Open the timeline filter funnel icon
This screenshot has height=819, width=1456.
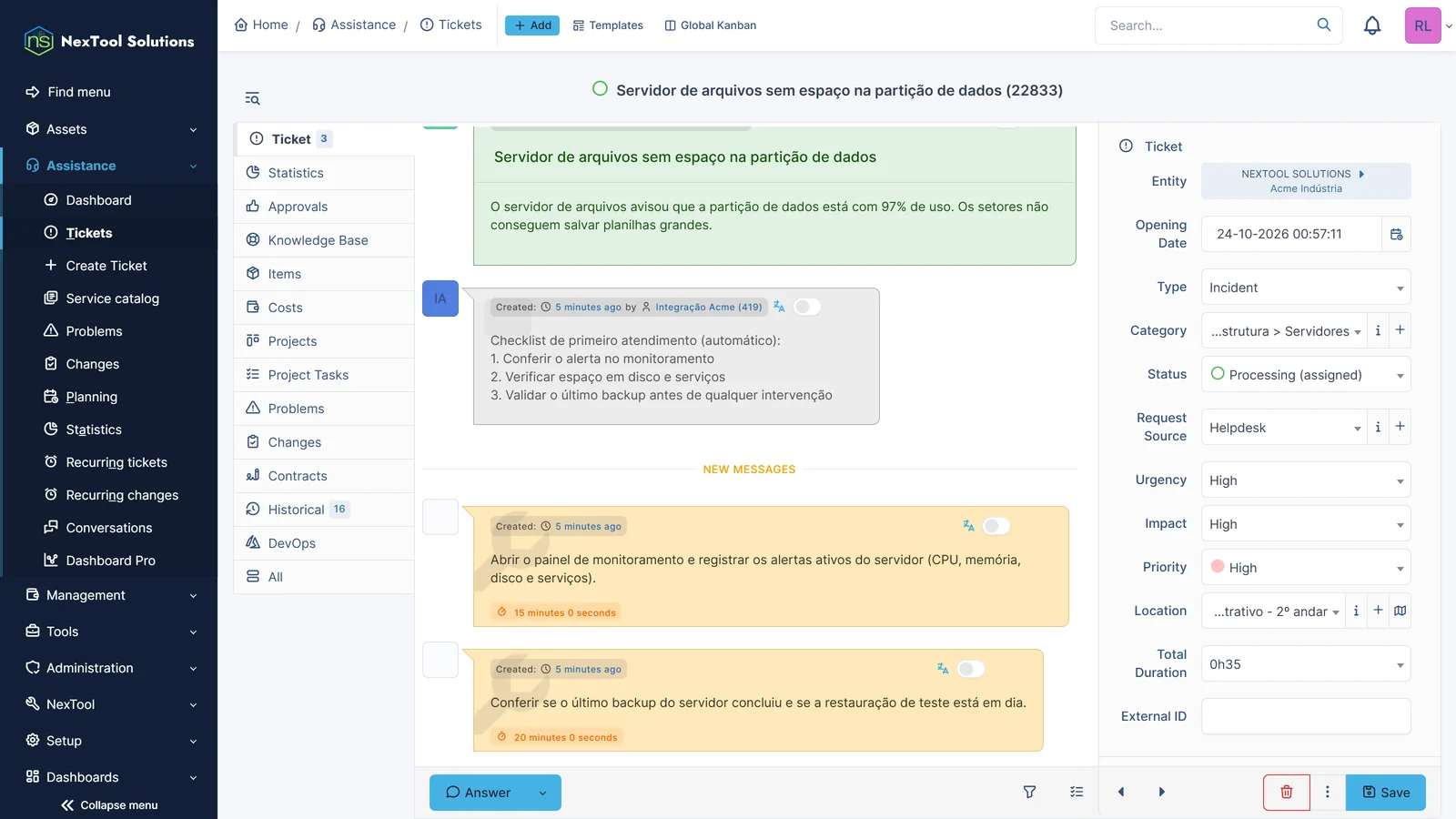point(1029,792)
